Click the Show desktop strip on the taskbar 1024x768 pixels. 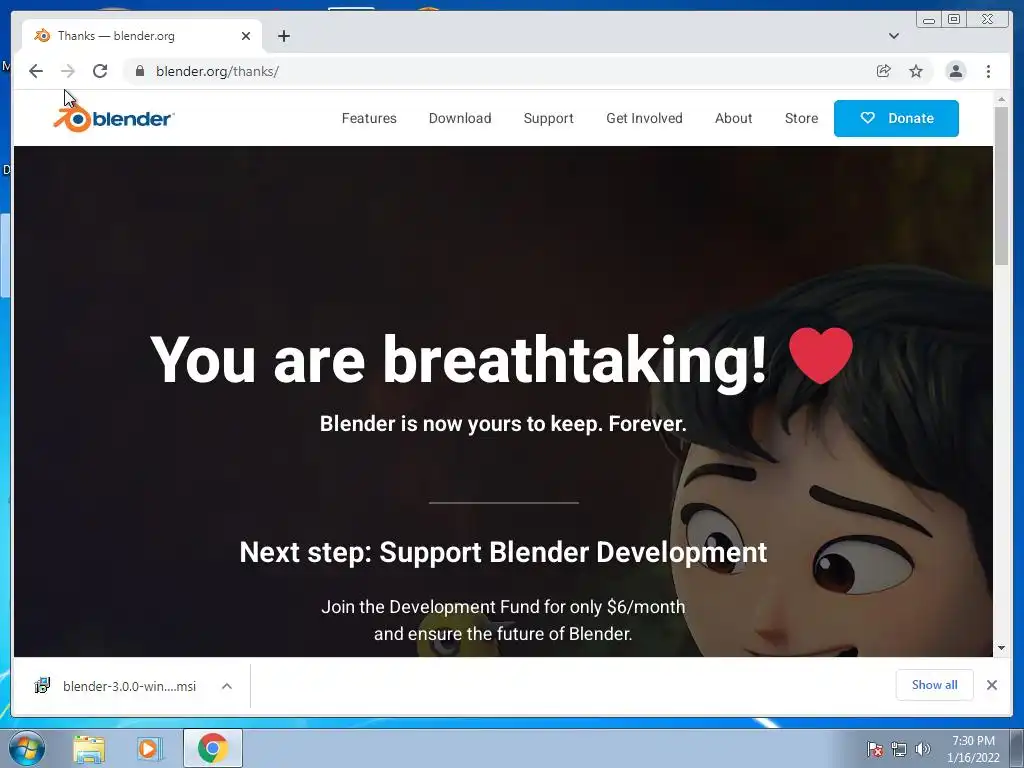click(x=1017, y=748)
